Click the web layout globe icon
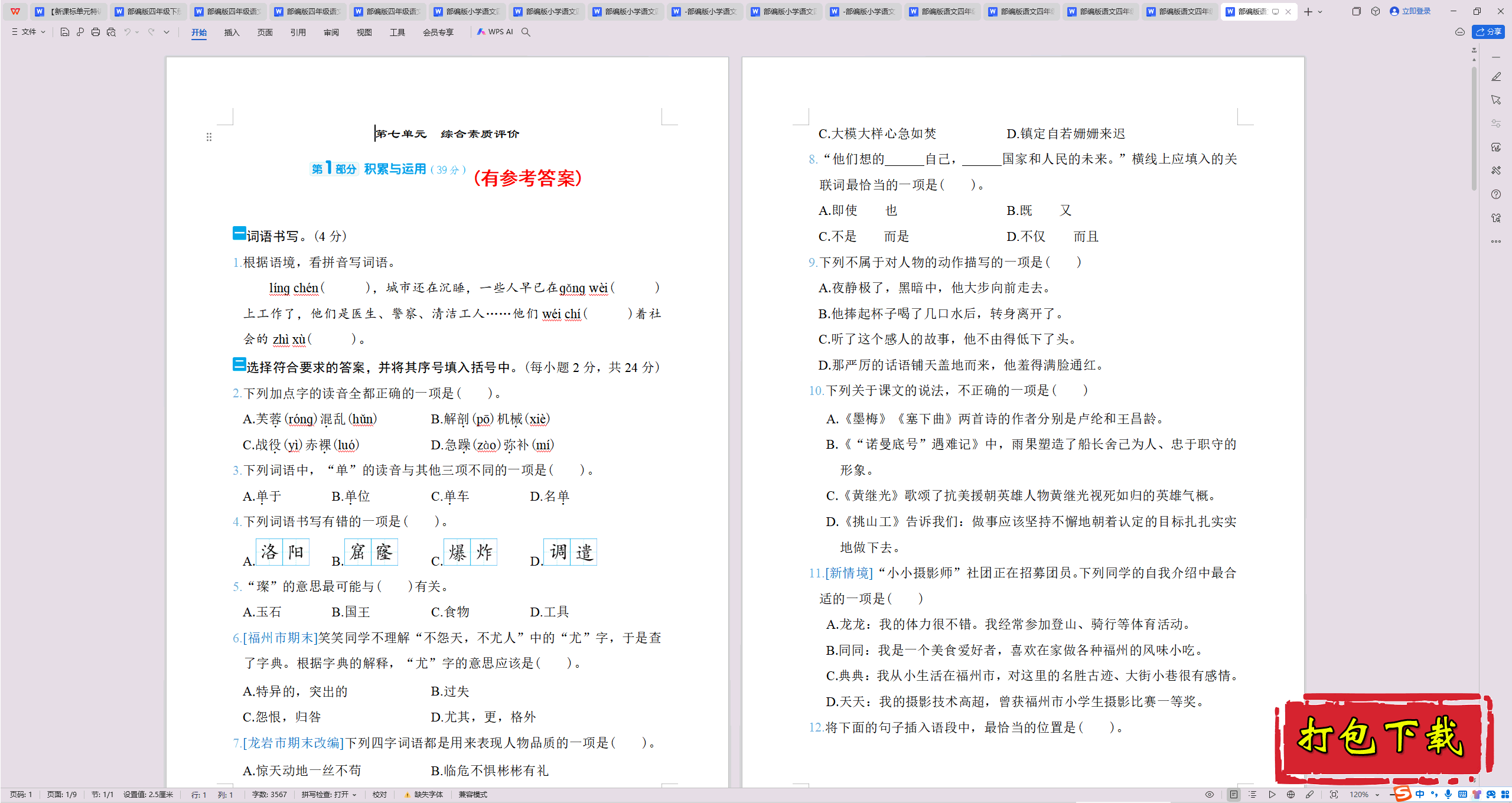Viewport: 1512px width, 803px height. tap(1291, 795)
